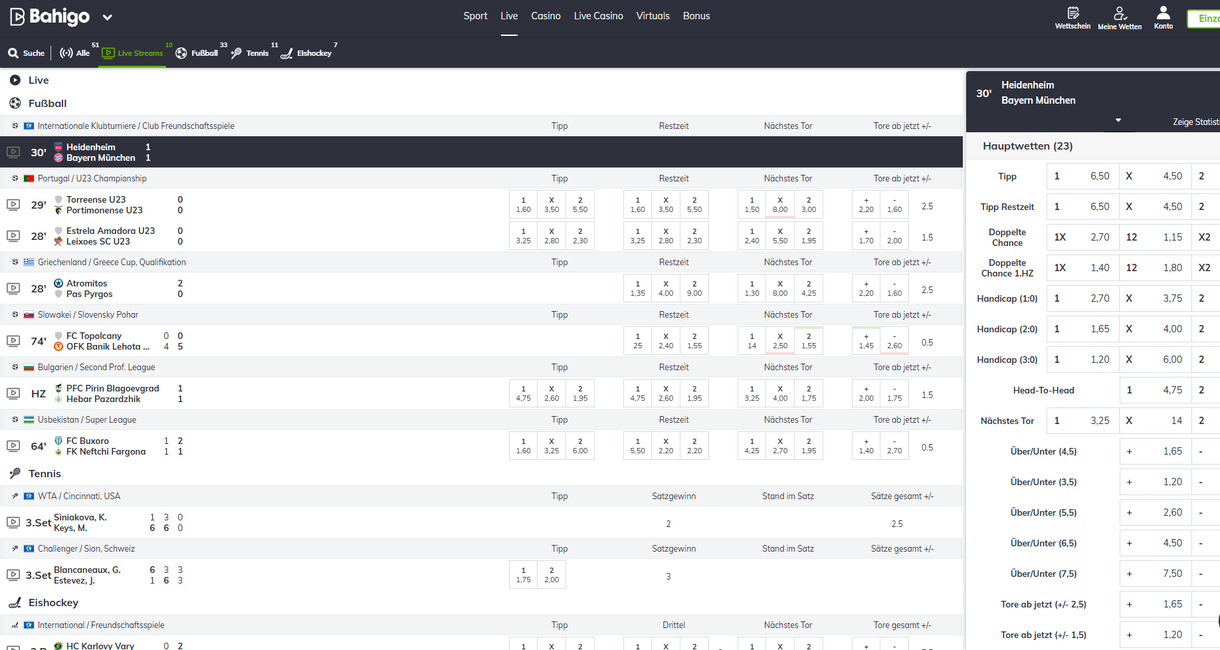Expand dropdown arrow under Heidenheim match header

[1118, 121]
